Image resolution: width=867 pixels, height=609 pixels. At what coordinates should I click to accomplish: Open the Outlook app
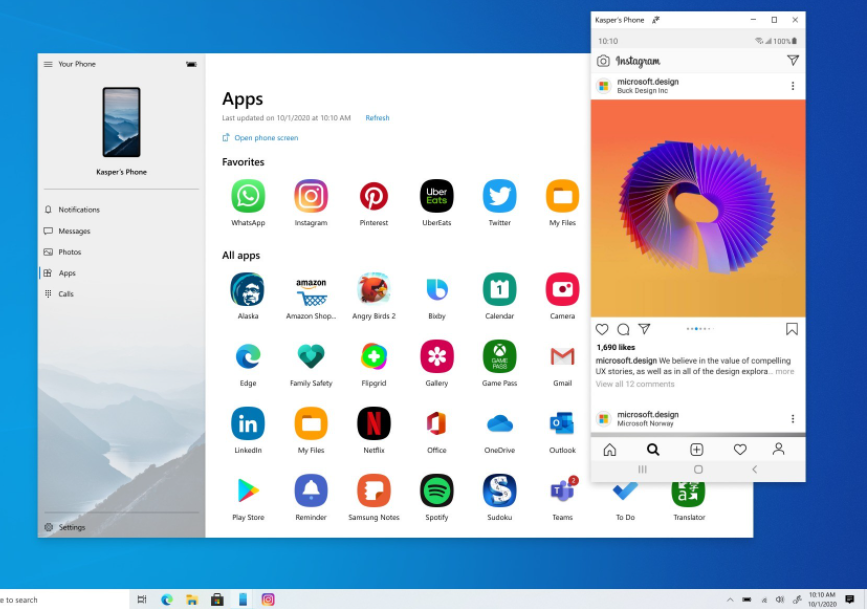click(562, 424)
